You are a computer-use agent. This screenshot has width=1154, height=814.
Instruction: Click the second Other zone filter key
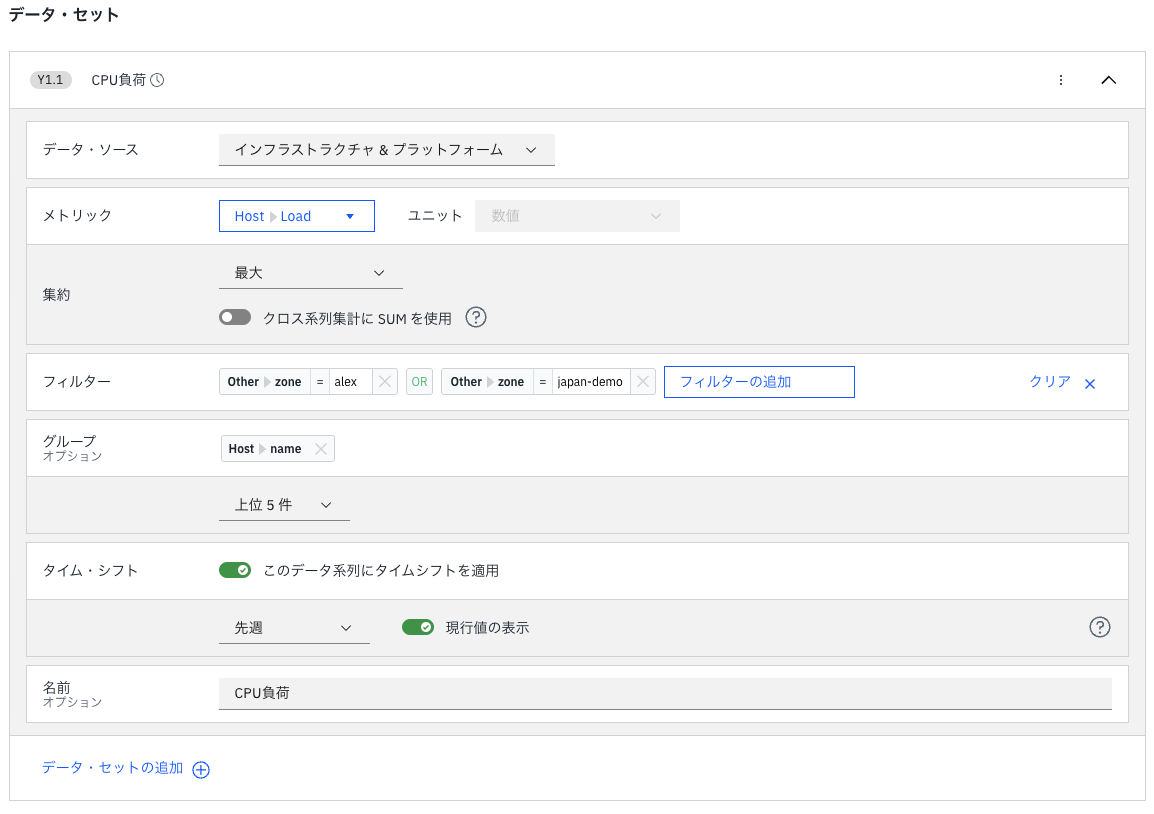(x=487, y=382)
